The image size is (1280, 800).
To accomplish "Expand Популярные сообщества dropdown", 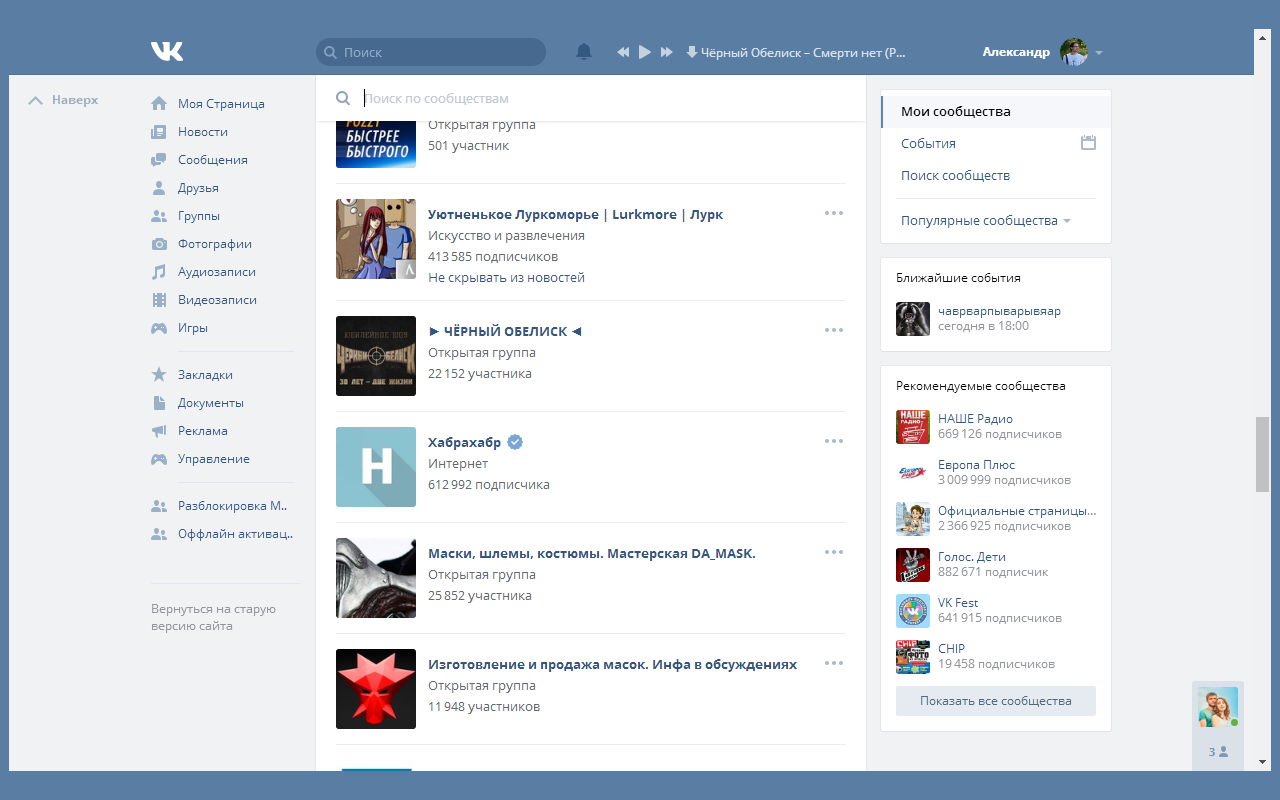I will coord(985,220).
